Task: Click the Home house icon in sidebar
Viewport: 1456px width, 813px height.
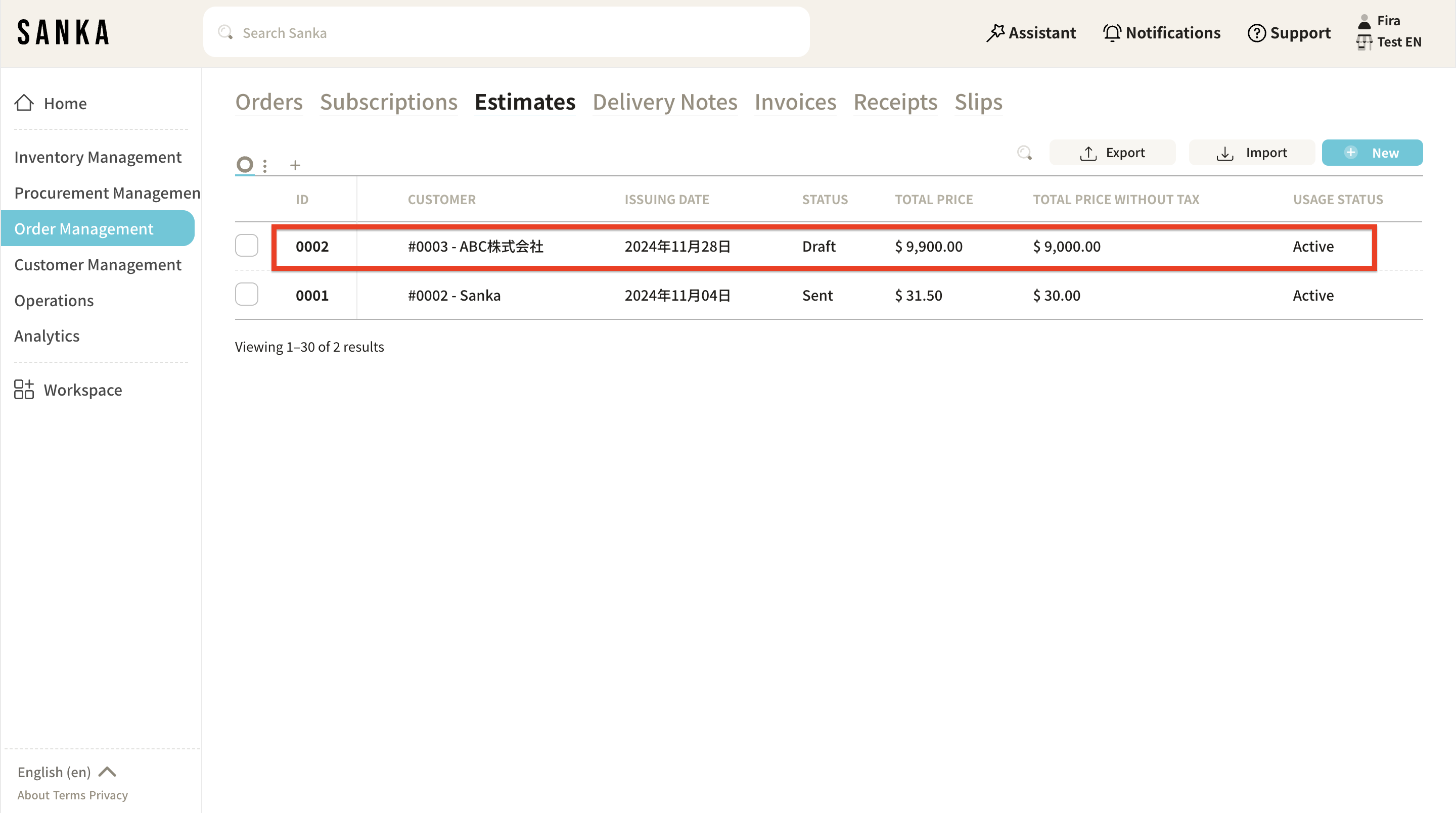Action: tap(24, 103)
